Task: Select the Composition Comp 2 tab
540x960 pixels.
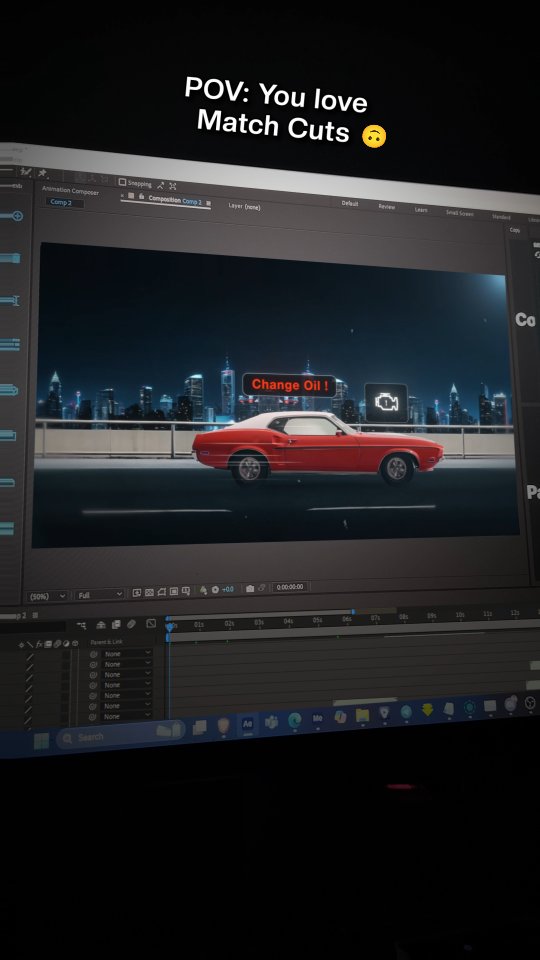Action: [175, 200]
